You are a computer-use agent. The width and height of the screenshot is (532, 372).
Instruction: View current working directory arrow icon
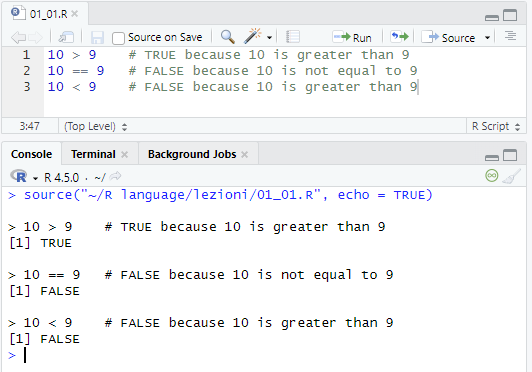point(116,176)
